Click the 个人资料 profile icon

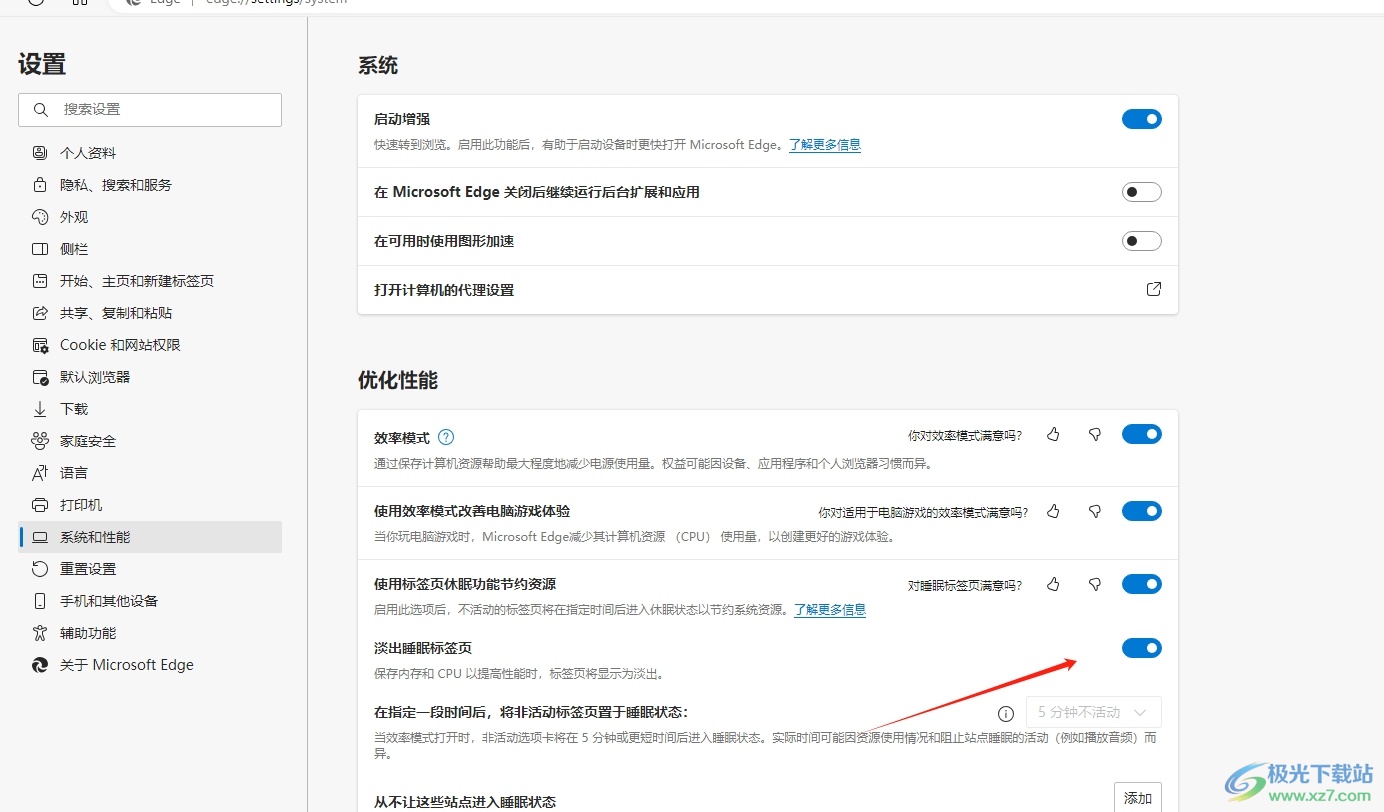tap(40, 153)
